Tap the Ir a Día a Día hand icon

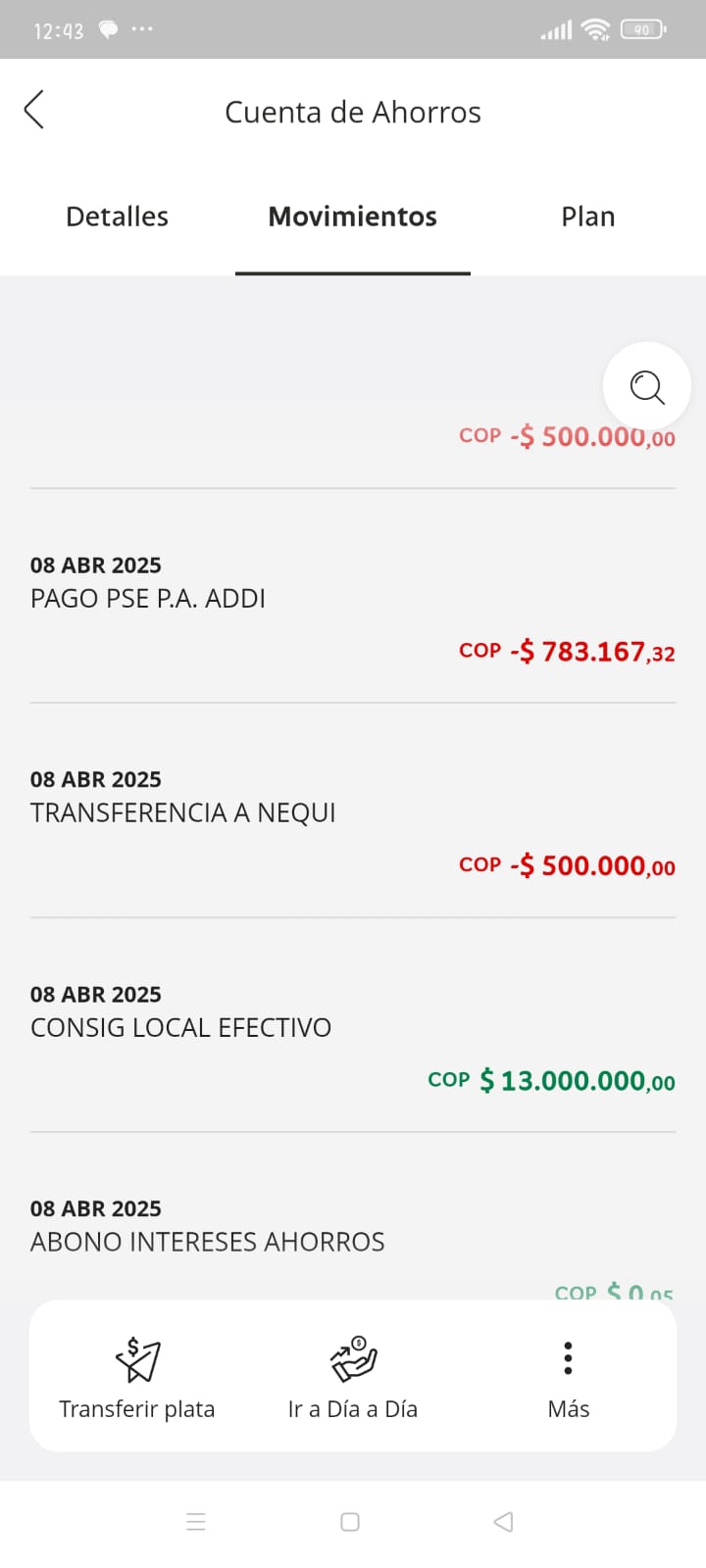(x=353, y=1358)
